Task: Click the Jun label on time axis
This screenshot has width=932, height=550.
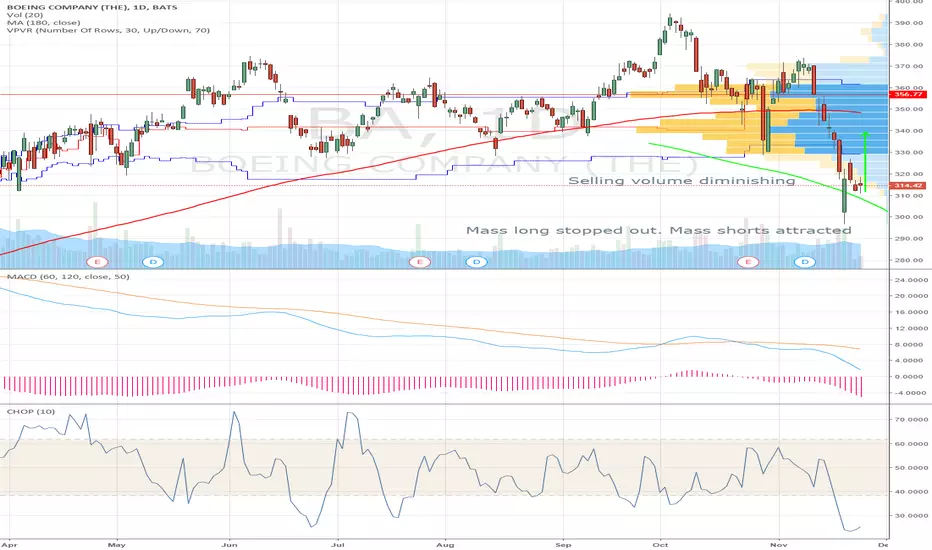Action: 229,544
